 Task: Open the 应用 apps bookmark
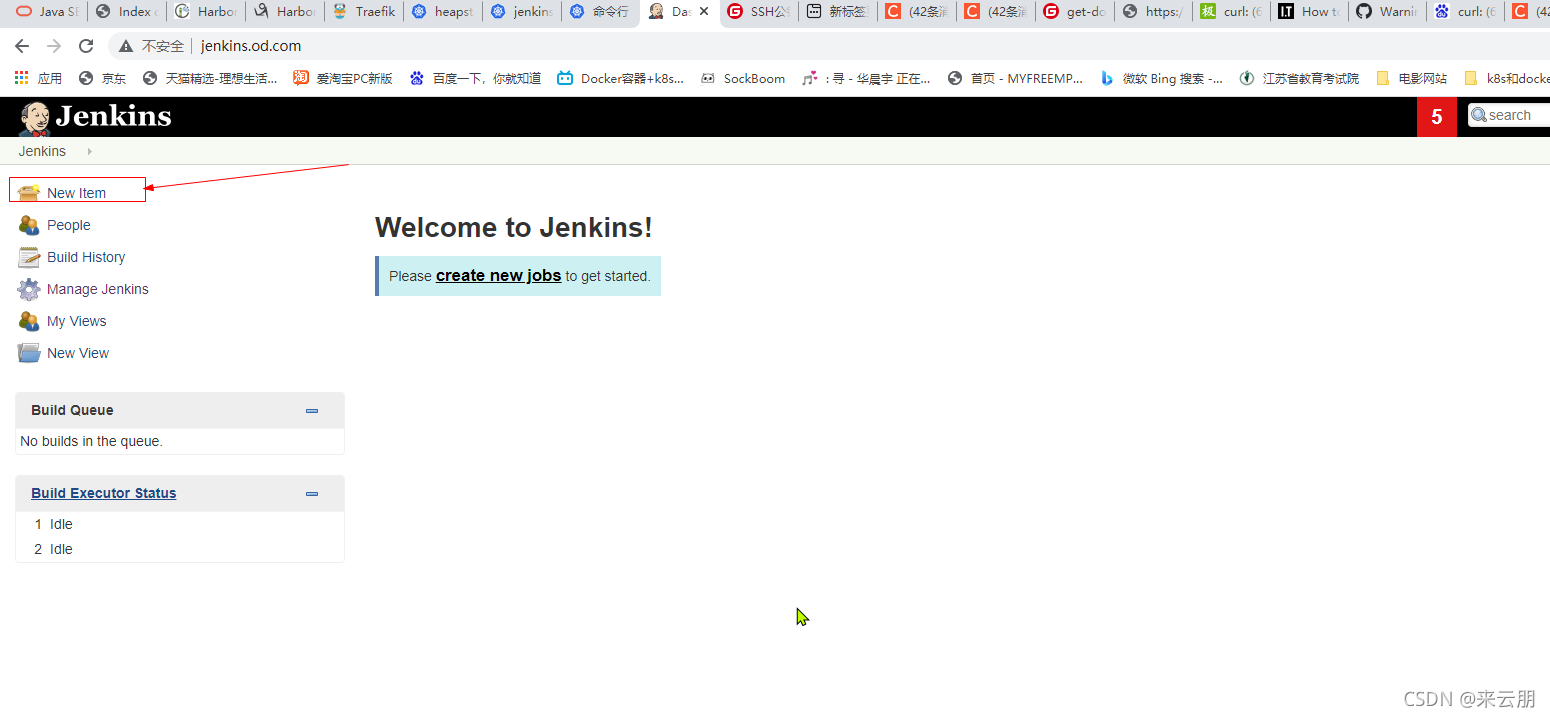click(x=38, y=78)
